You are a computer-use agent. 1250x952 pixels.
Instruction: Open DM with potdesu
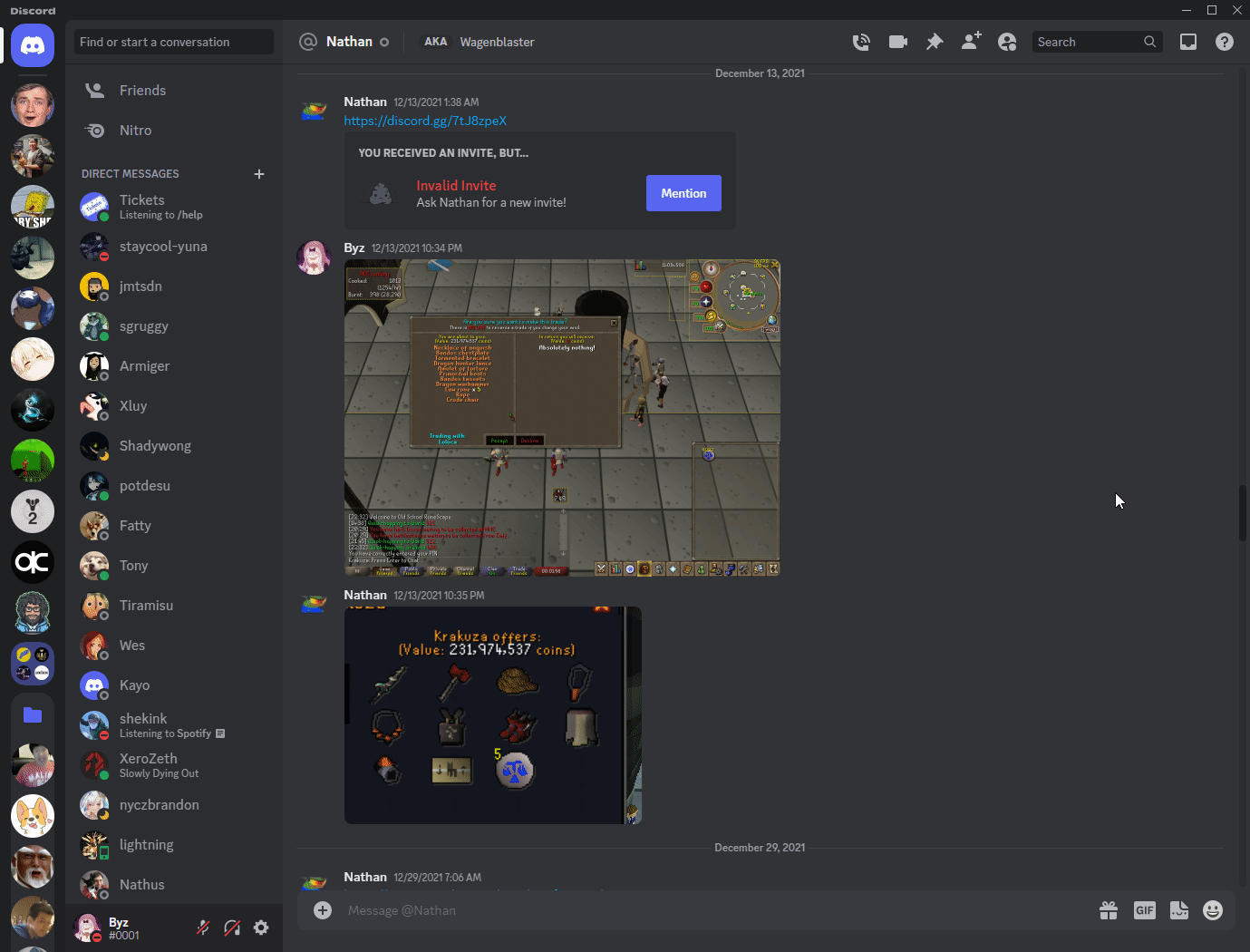click(174, 486)
